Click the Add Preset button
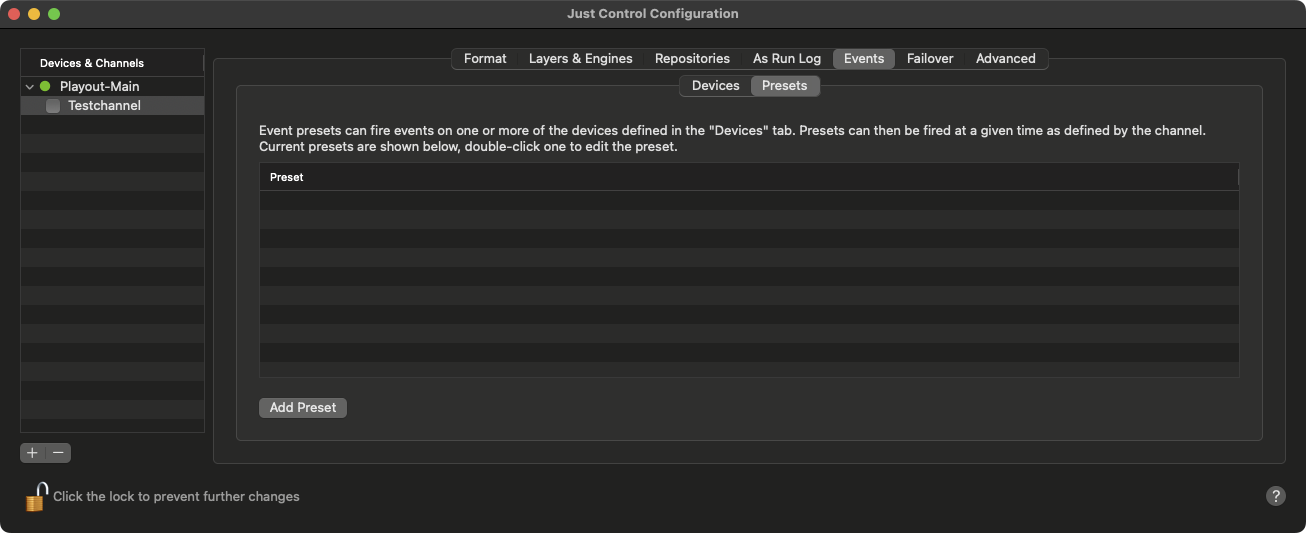 (x=303, y=408)
